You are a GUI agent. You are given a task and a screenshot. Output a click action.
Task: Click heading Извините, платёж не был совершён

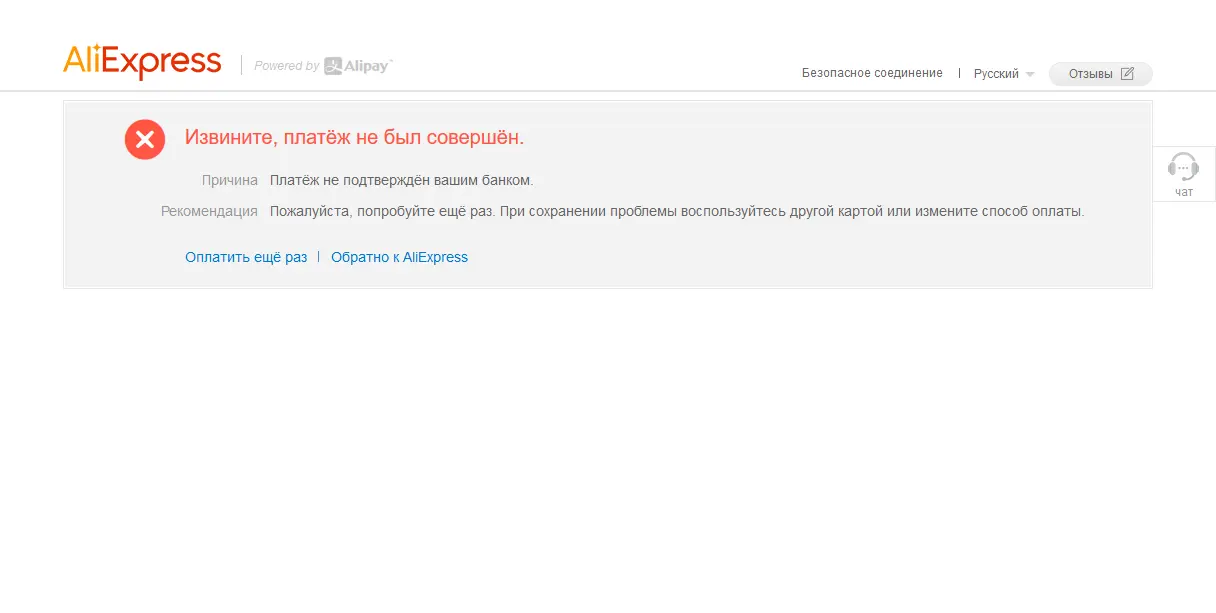click(x=354, y=137)
